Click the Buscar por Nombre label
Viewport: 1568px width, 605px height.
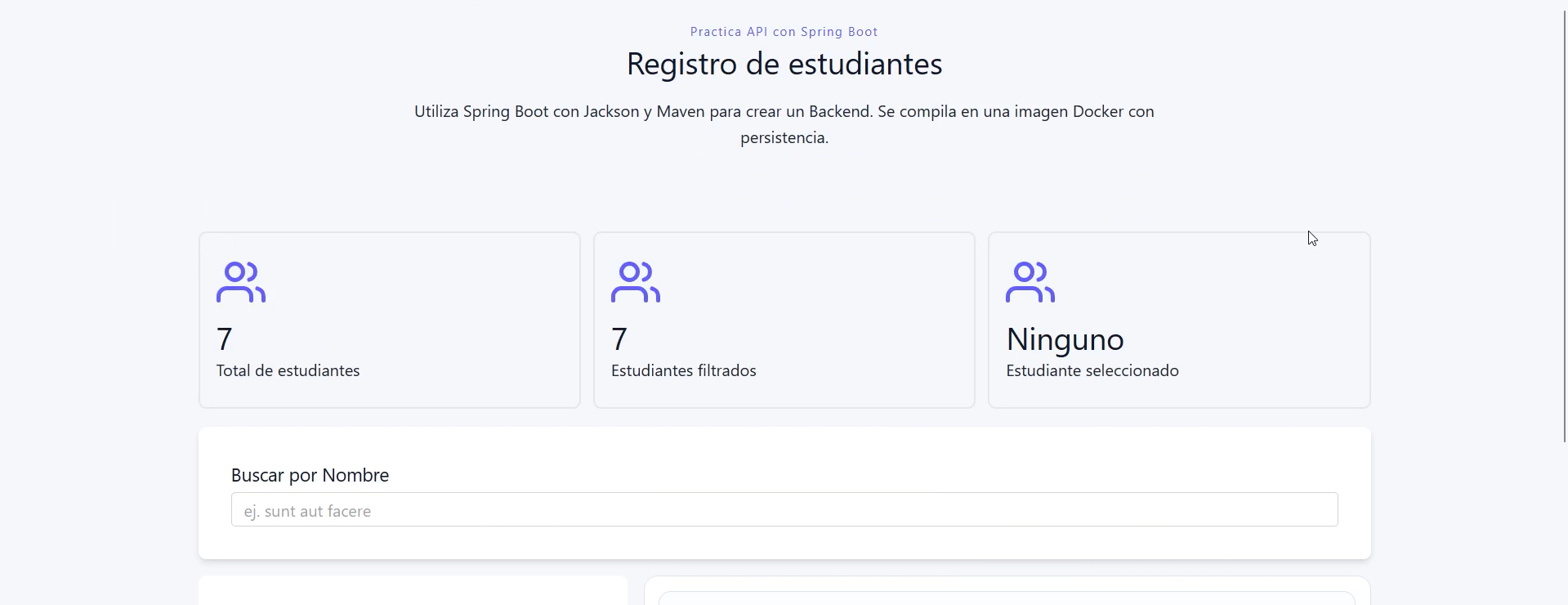310,475
